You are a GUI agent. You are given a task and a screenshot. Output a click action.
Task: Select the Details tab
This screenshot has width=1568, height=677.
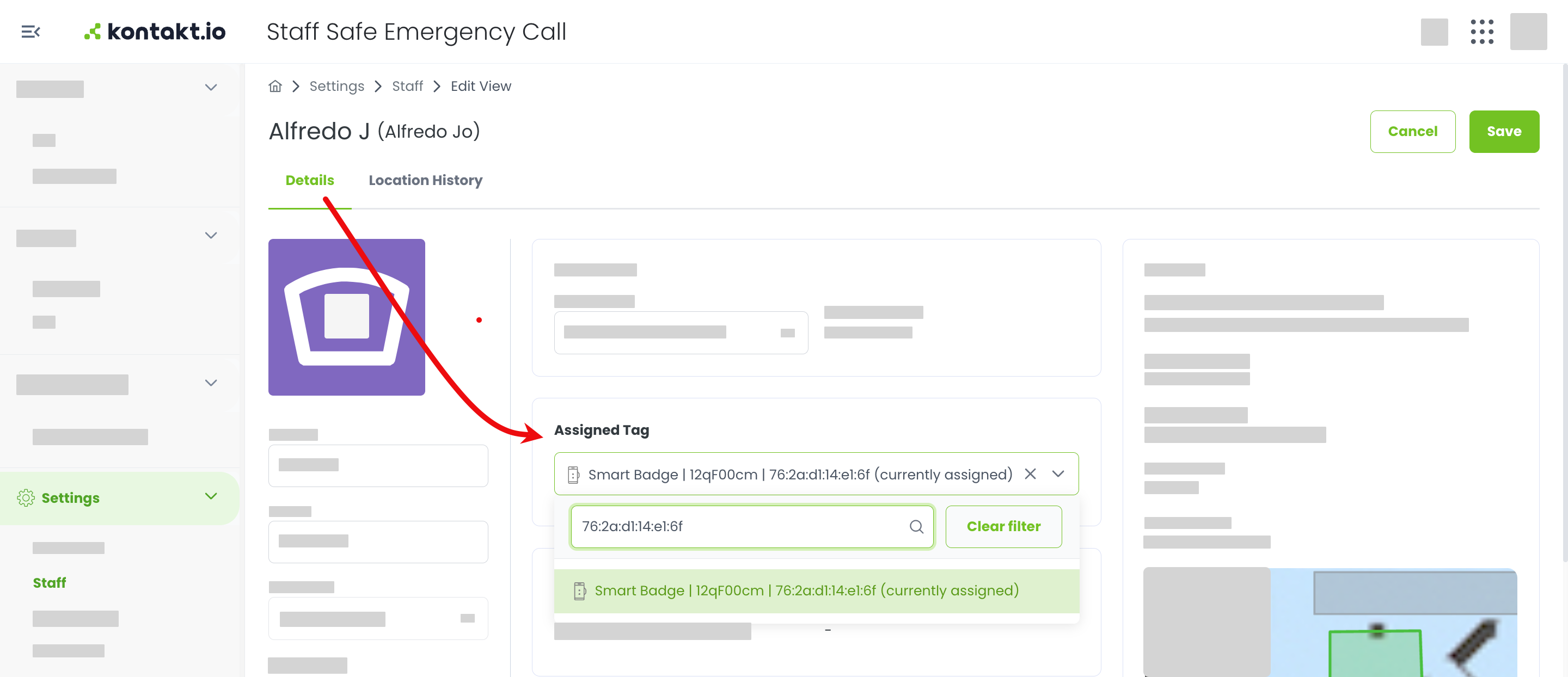pos(309,180)
